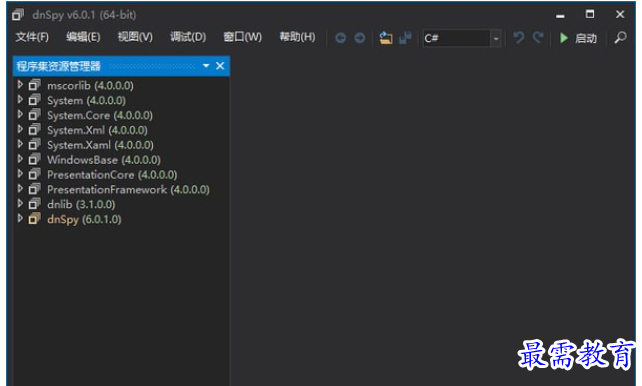Image resolution: width=642 pixels, height=386 pixels.
Task: Select System.Xaml (4.0.0.0) row
Action: coord(100,145)
